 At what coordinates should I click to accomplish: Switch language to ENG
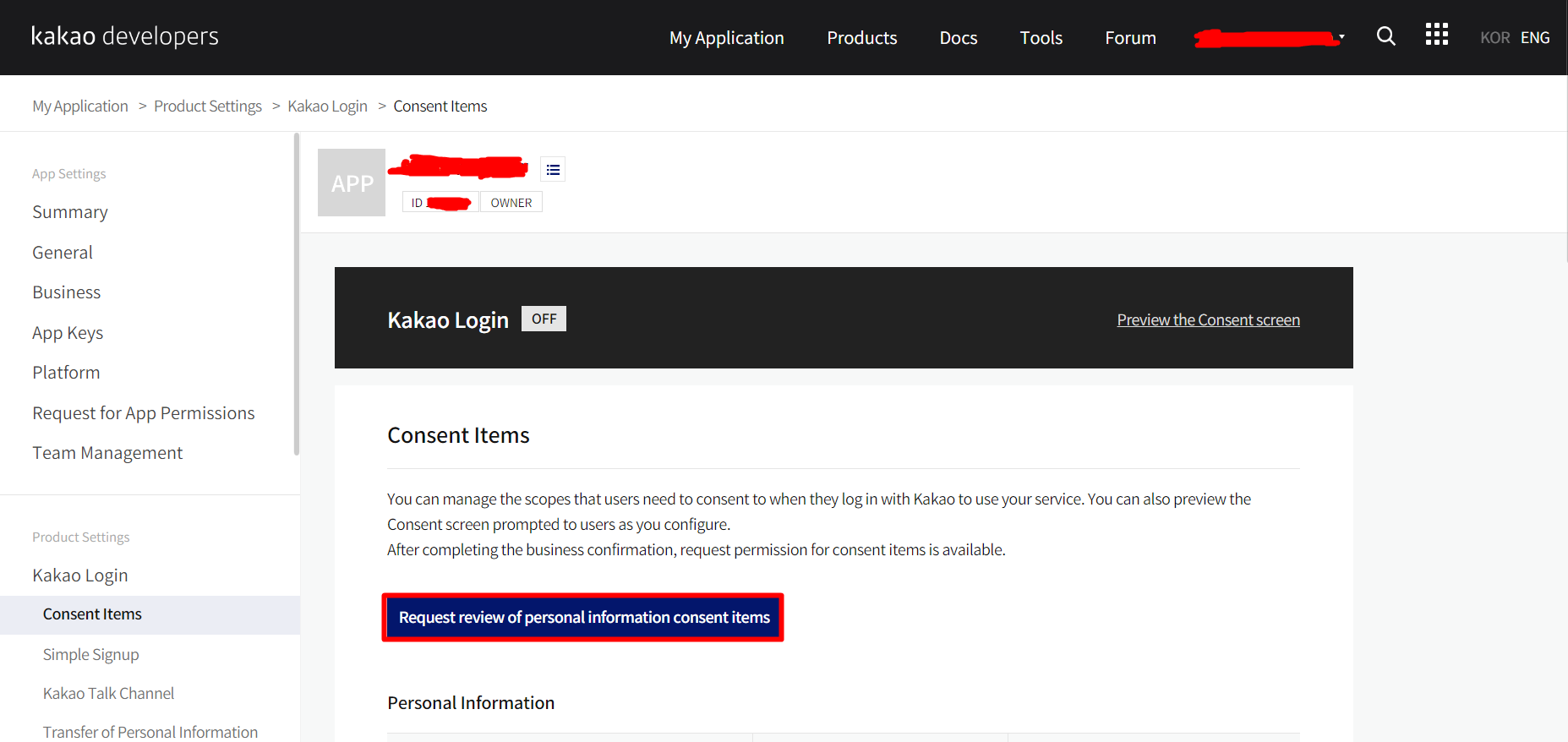point(1535,38)
